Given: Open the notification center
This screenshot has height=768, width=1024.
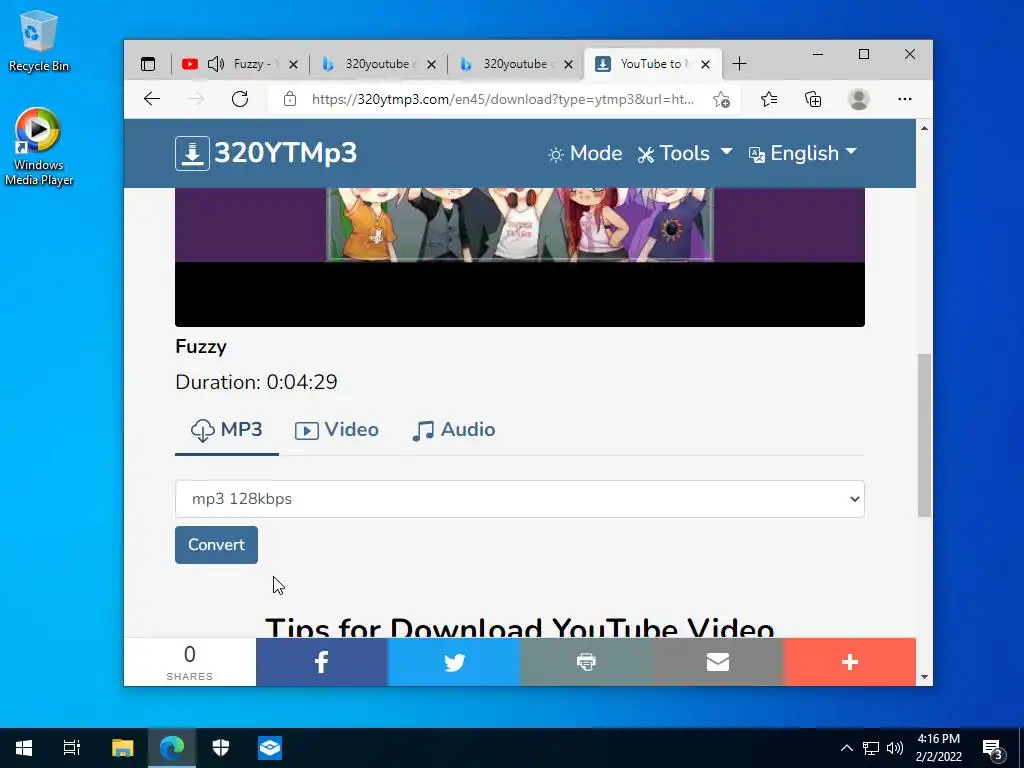Looking at the screenshot, I should 993,748.
